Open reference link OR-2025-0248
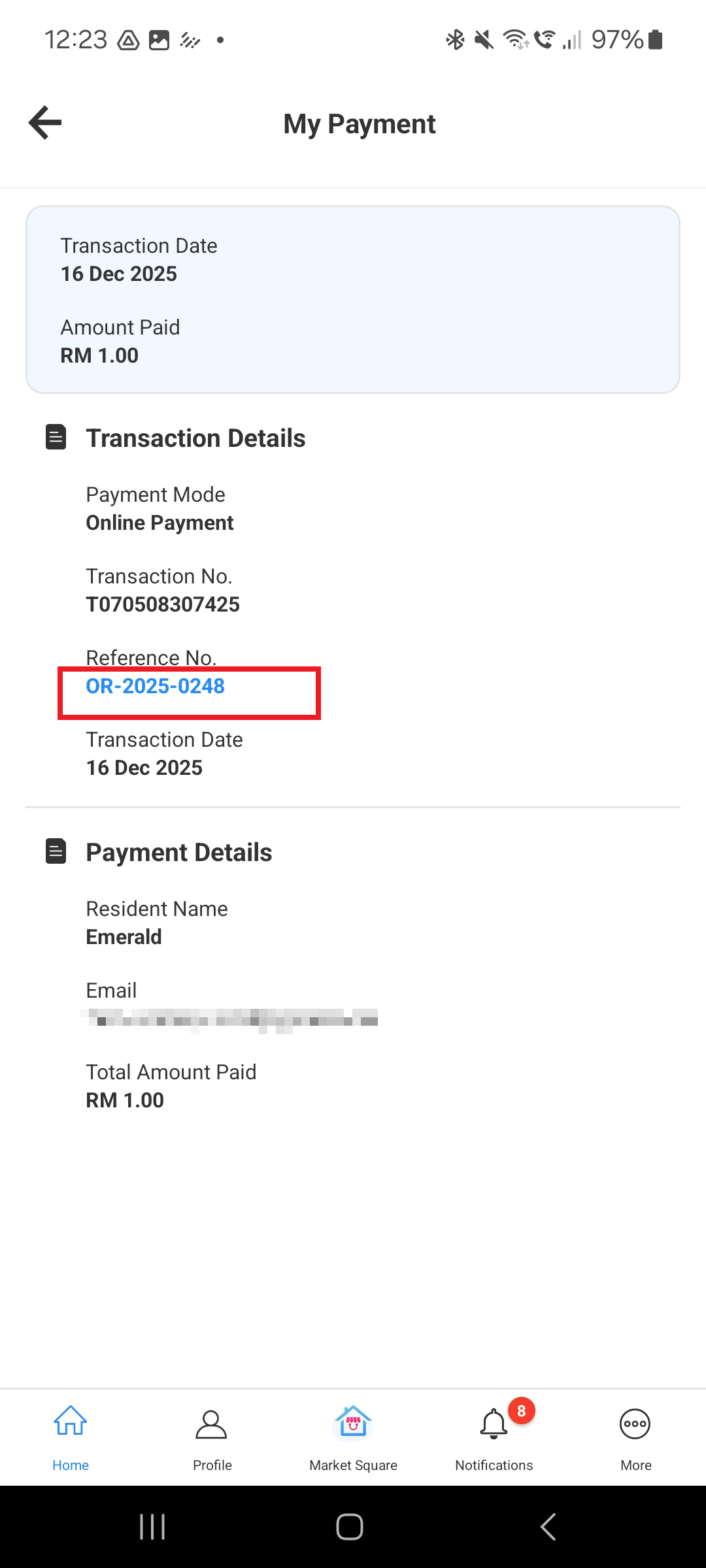This screenshot has width=706, height=1568. pyautogui.click(x=156, y=687)
